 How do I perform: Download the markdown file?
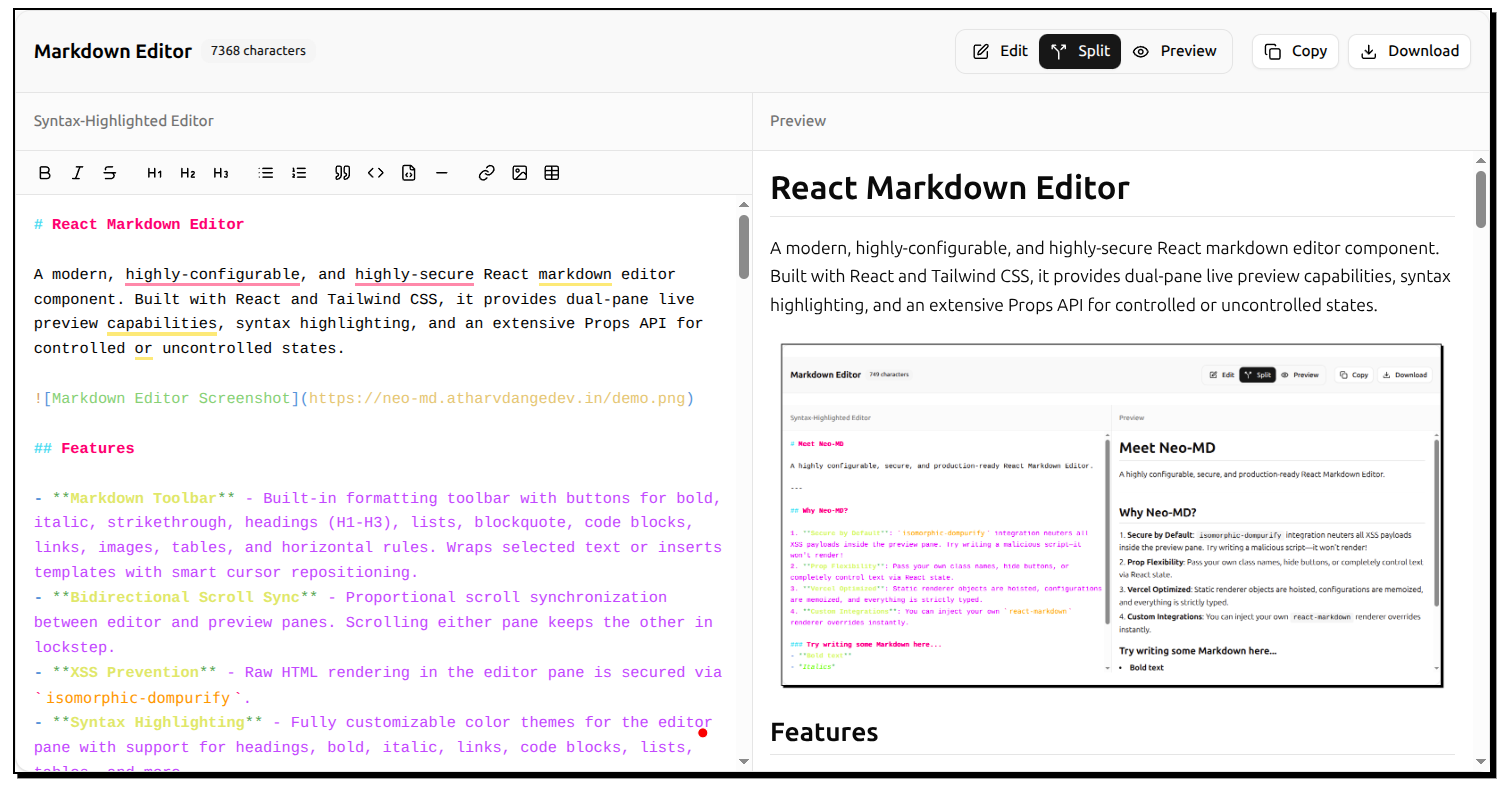click(1409, 51)
